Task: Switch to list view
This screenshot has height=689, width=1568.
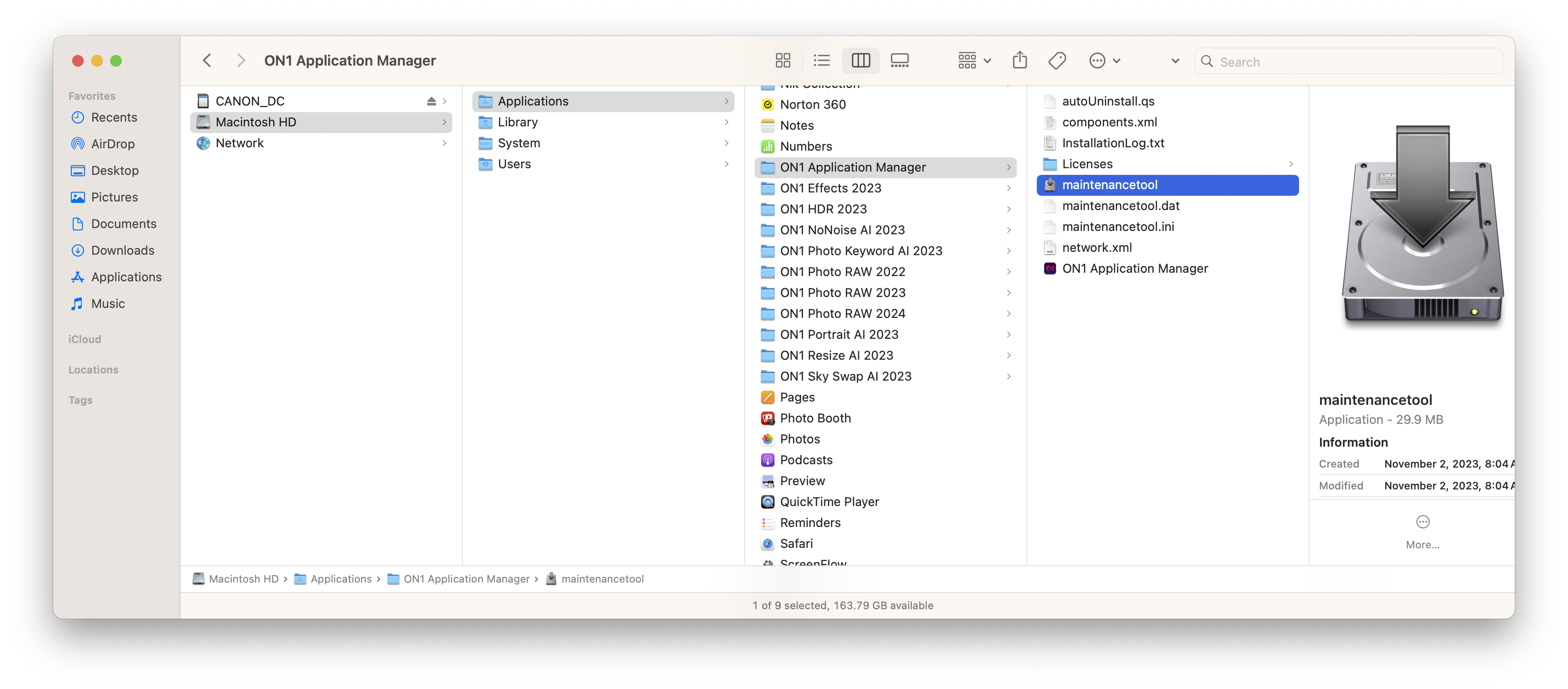Action: [x=822, y=60]
